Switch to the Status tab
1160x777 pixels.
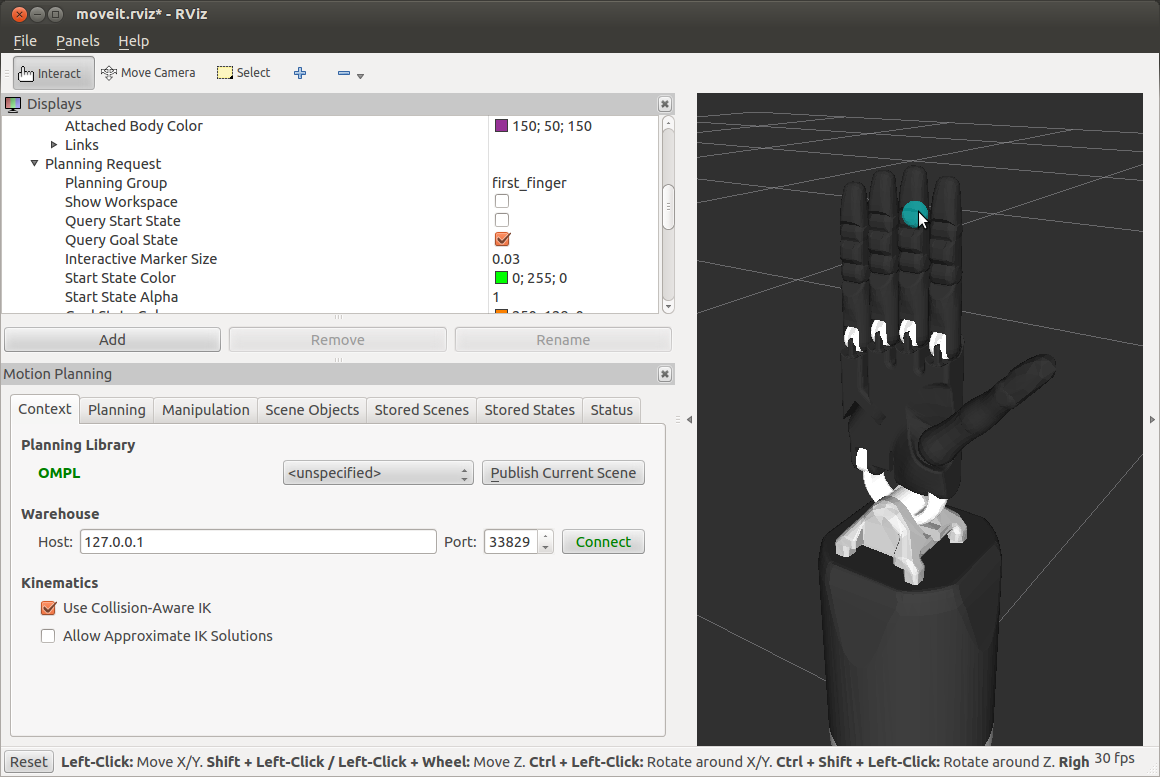point(611,410)
